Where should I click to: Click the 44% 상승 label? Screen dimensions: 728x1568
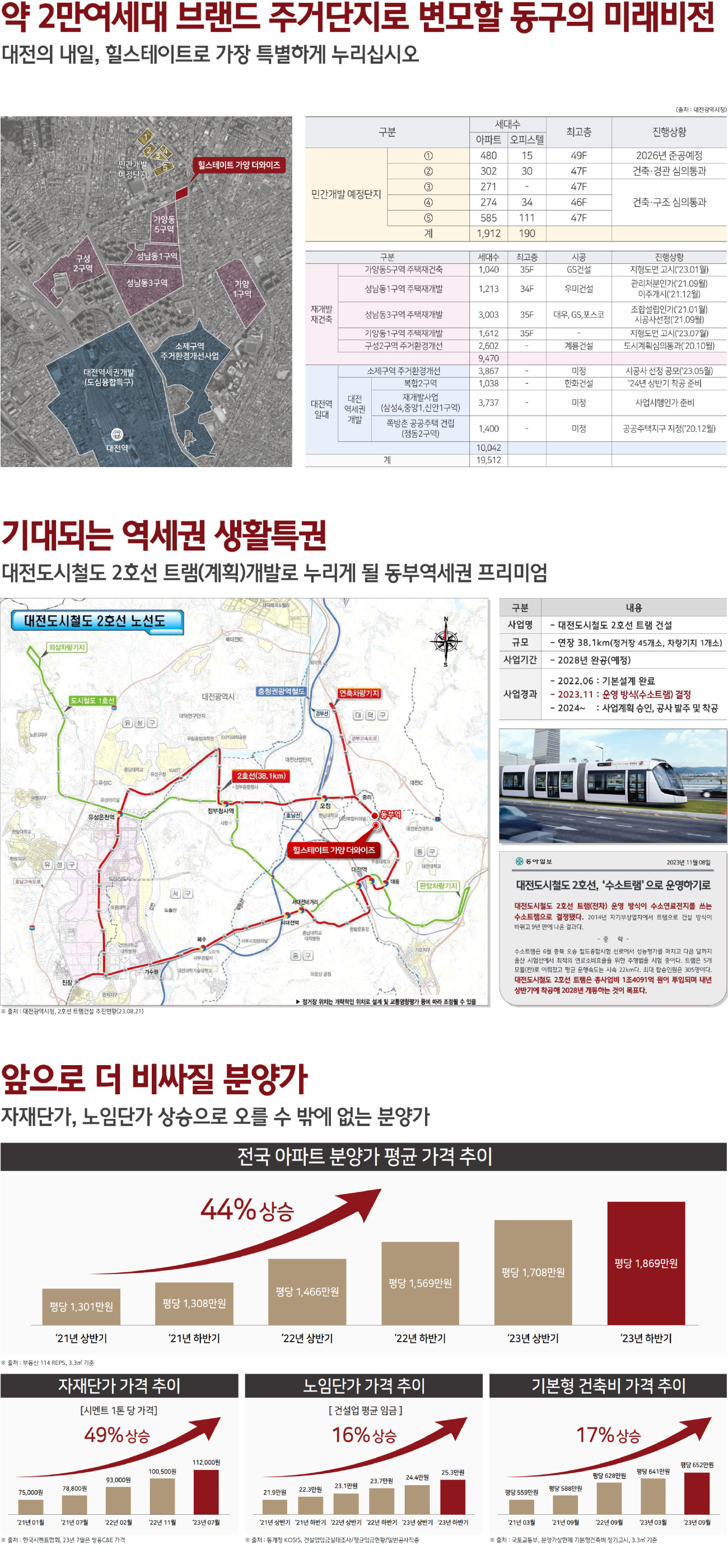[247, 1210]
